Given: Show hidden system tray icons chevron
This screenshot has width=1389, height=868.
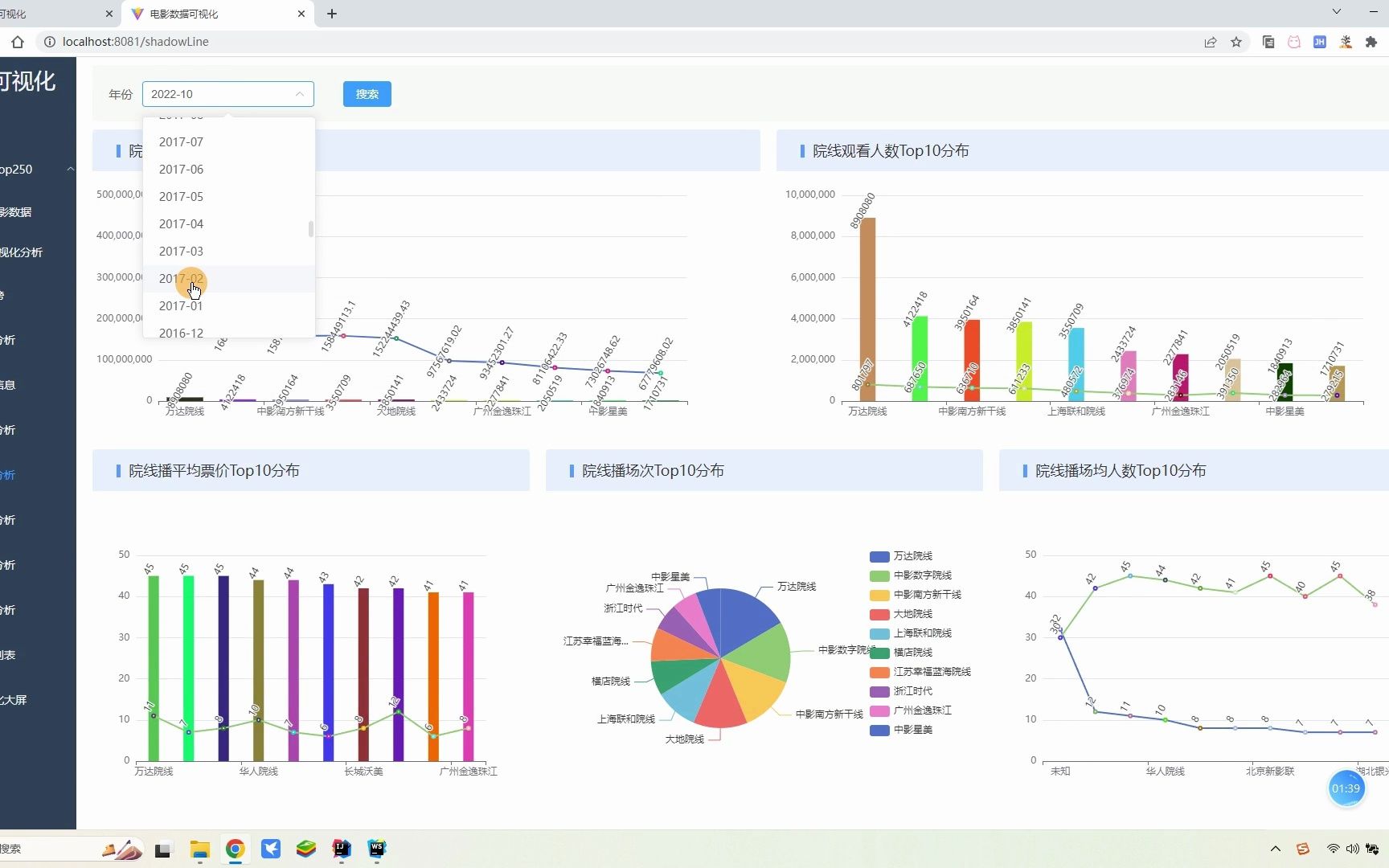Looking at the screenshot, I should [1275, 849].
